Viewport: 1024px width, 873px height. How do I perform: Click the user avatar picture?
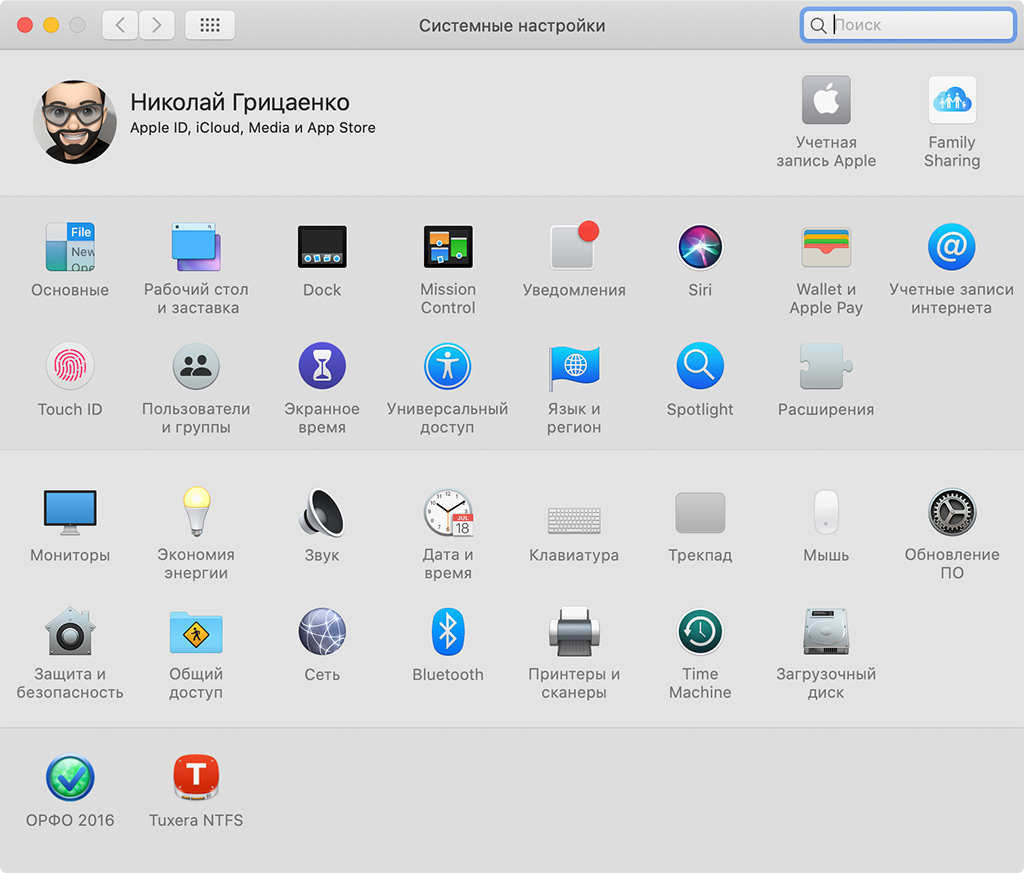click(74, 122)
